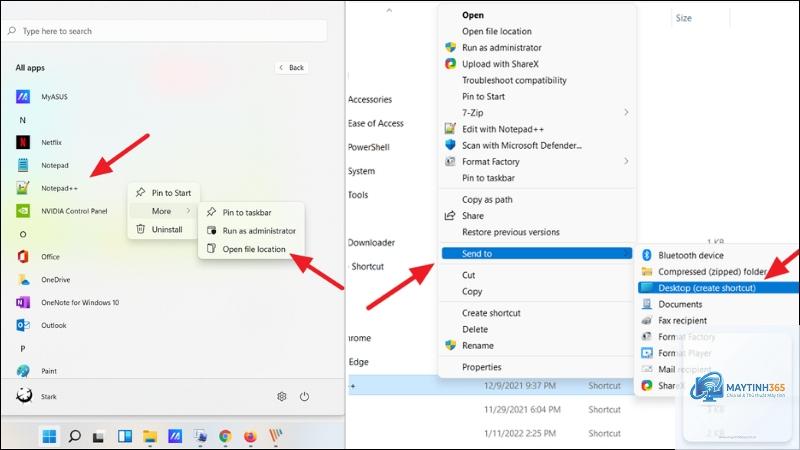Open the Stark user account menu
Screen dimensions: 800x450
(x=37, y=396)
